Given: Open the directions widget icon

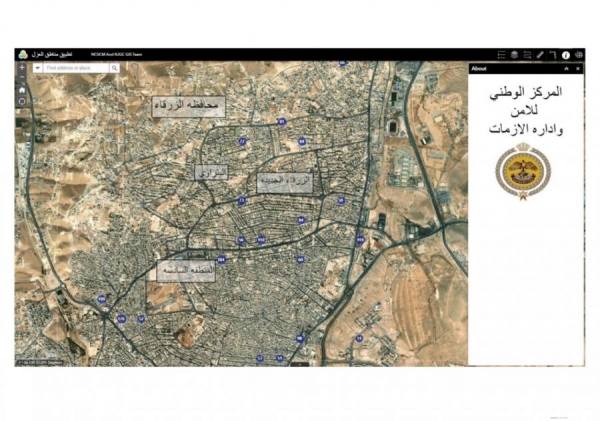Looking at the screenshot, I should [553, 55].
